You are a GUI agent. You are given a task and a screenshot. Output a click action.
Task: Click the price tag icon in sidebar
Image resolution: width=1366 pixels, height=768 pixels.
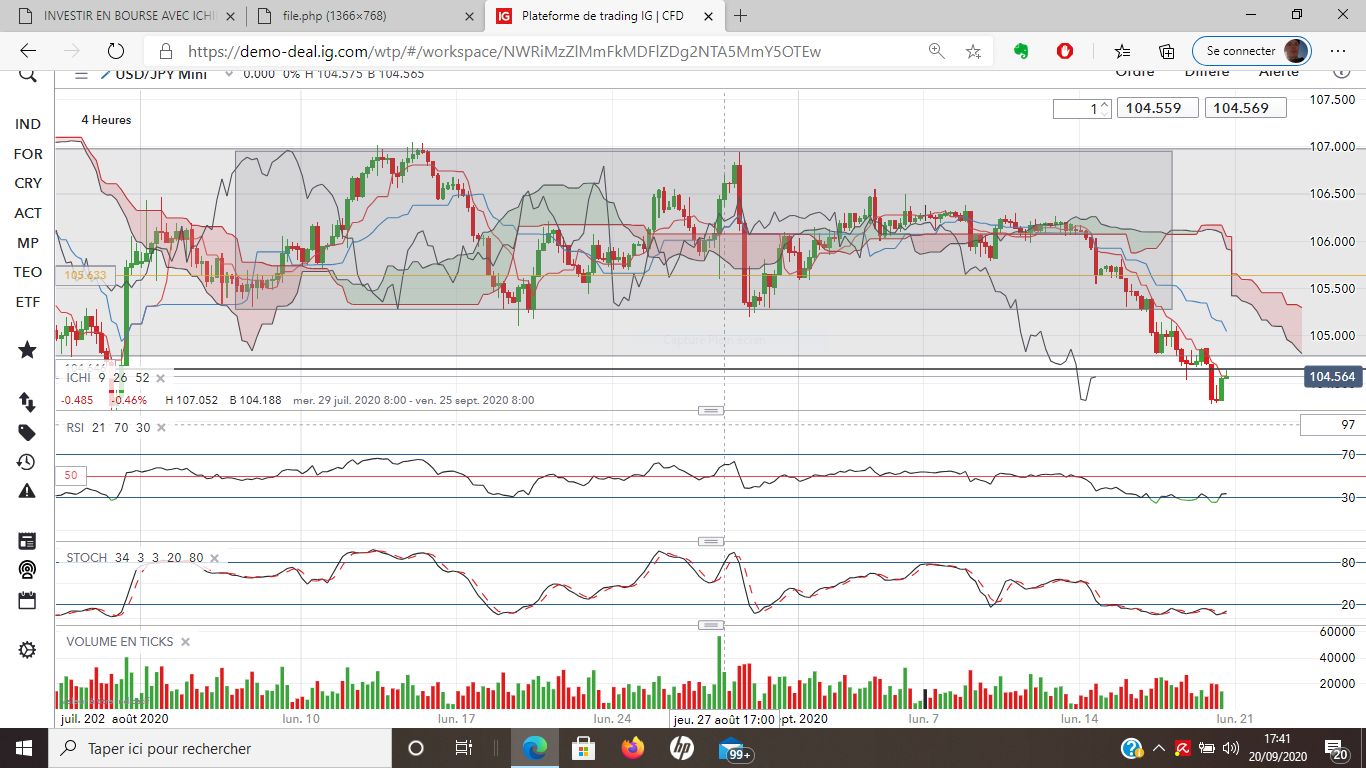click(x=27, y=432)
